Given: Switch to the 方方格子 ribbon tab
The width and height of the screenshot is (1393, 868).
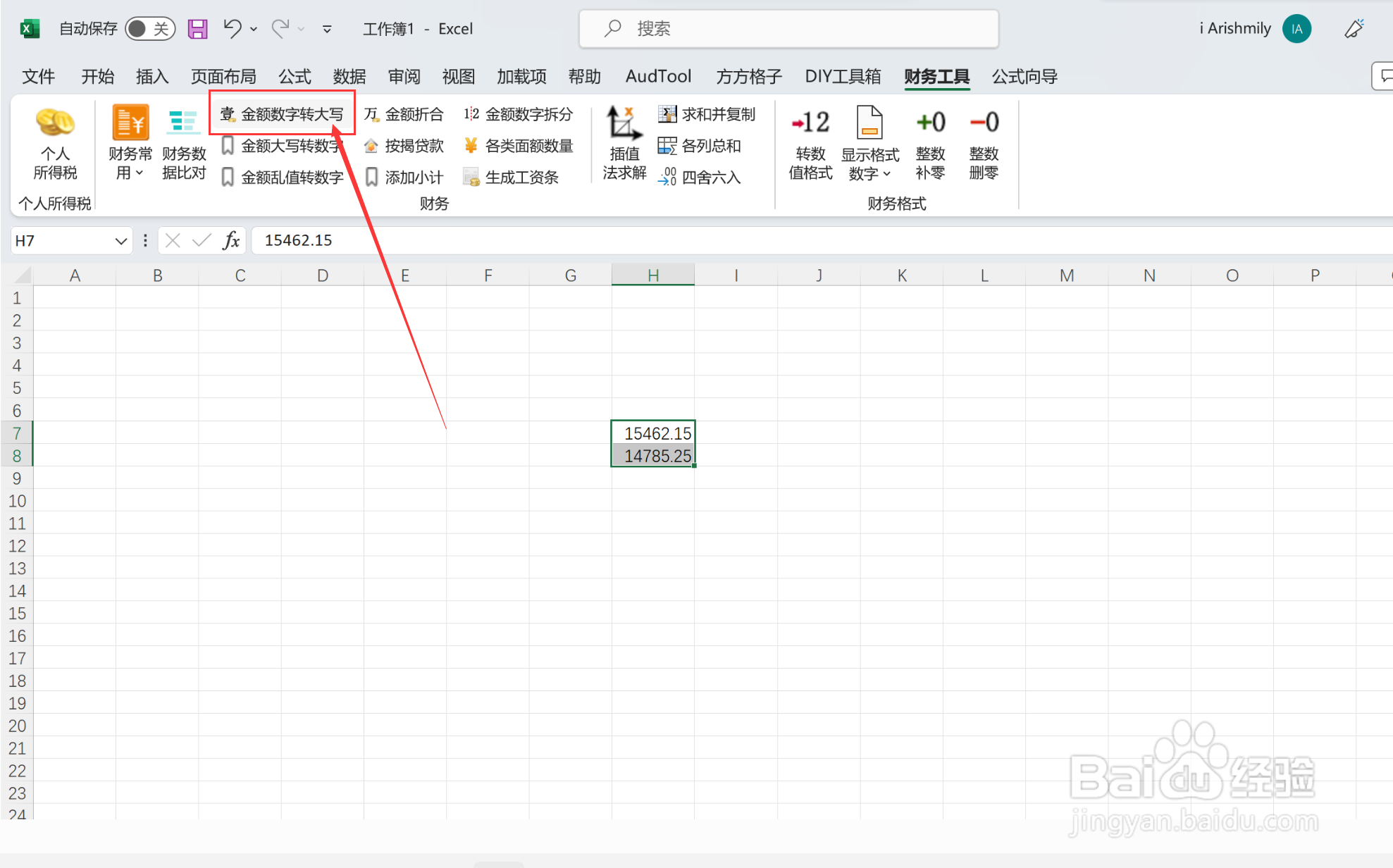Looking at the screenshot, I should (x=748, y=76).
